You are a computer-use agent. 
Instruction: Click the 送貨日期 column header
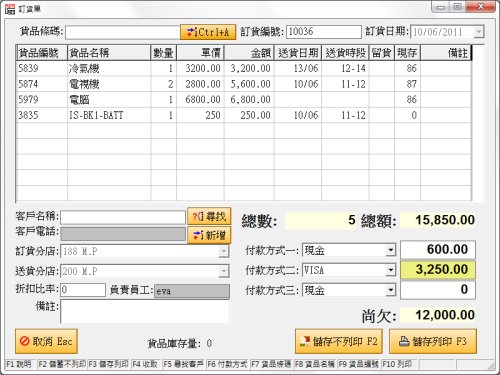pos(298,53)
